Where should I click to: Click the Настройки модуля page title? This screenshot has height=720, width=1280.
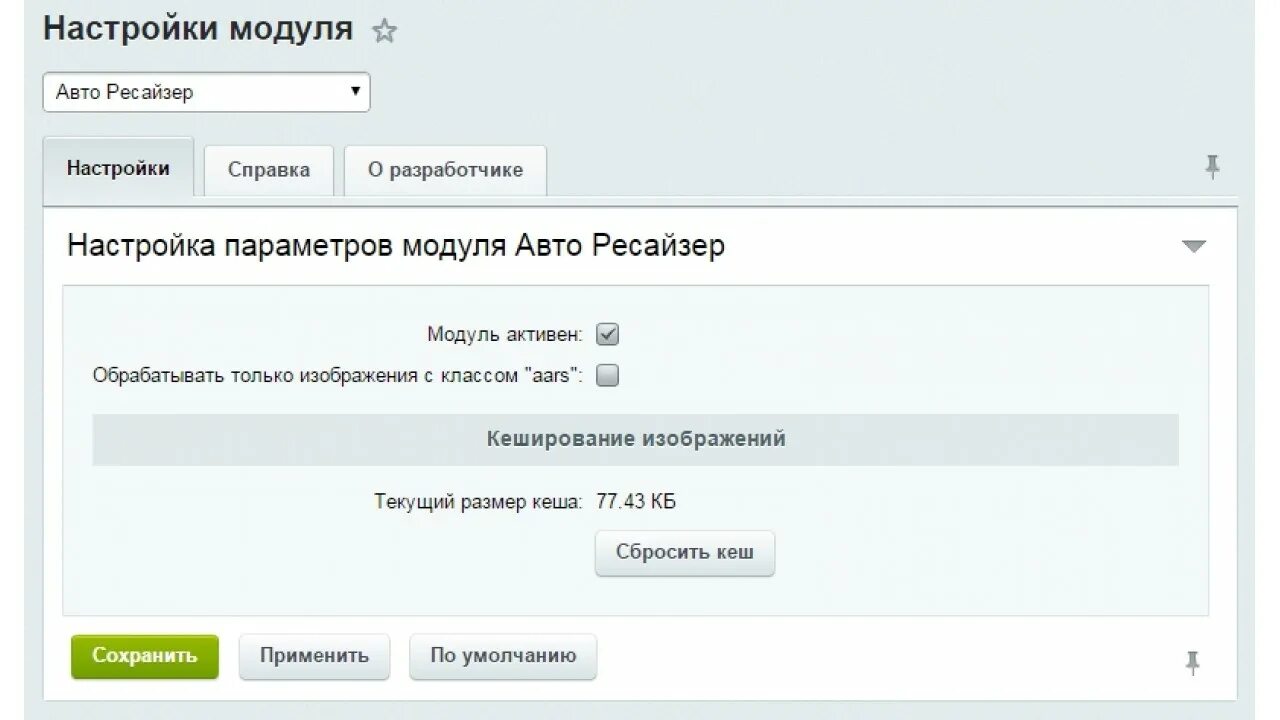[198, 28]
